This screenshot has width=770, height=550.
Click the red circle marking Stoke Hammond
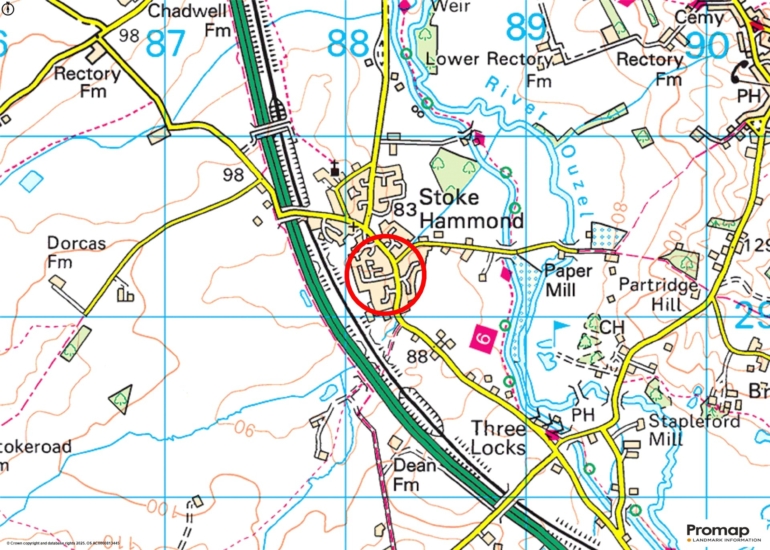[385, 275]
